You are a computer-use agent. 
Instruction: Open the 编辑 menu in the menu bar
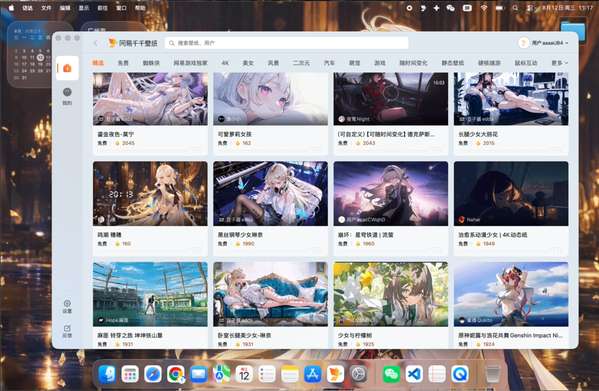tap(65, 8)
